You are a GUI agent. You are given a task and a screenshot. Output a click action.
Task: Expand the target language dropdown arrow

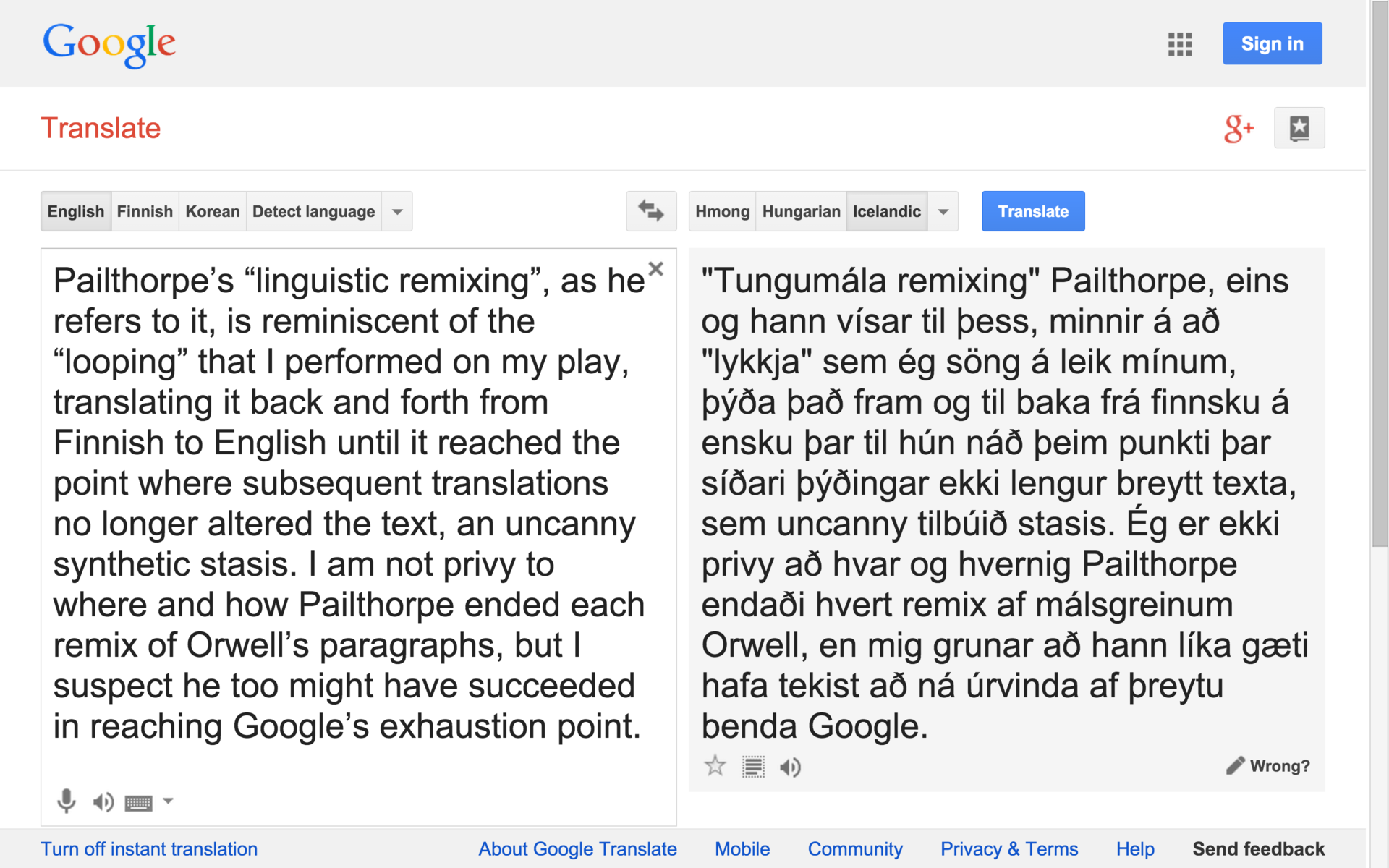click(x=943, y=212)
